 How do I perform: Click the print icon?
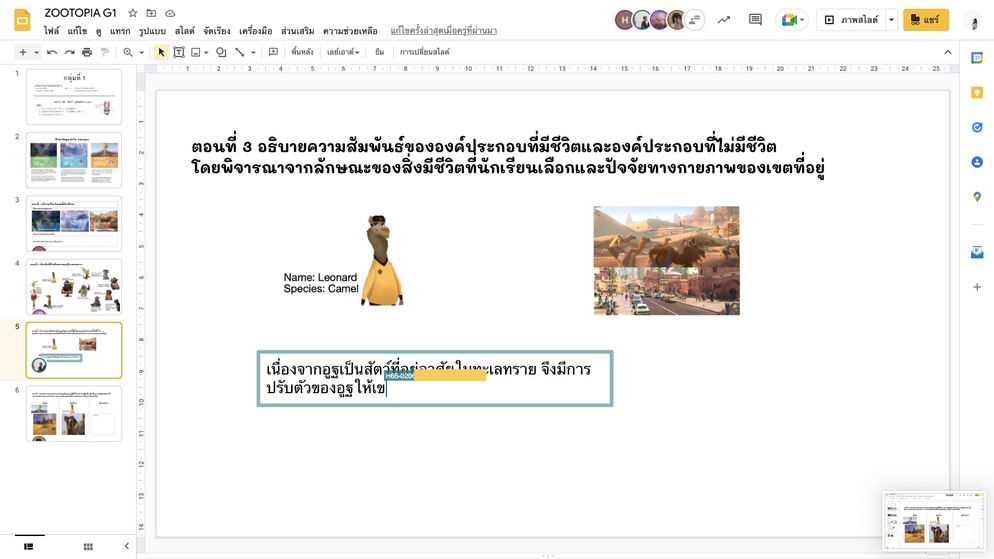[x=87, y=52]
